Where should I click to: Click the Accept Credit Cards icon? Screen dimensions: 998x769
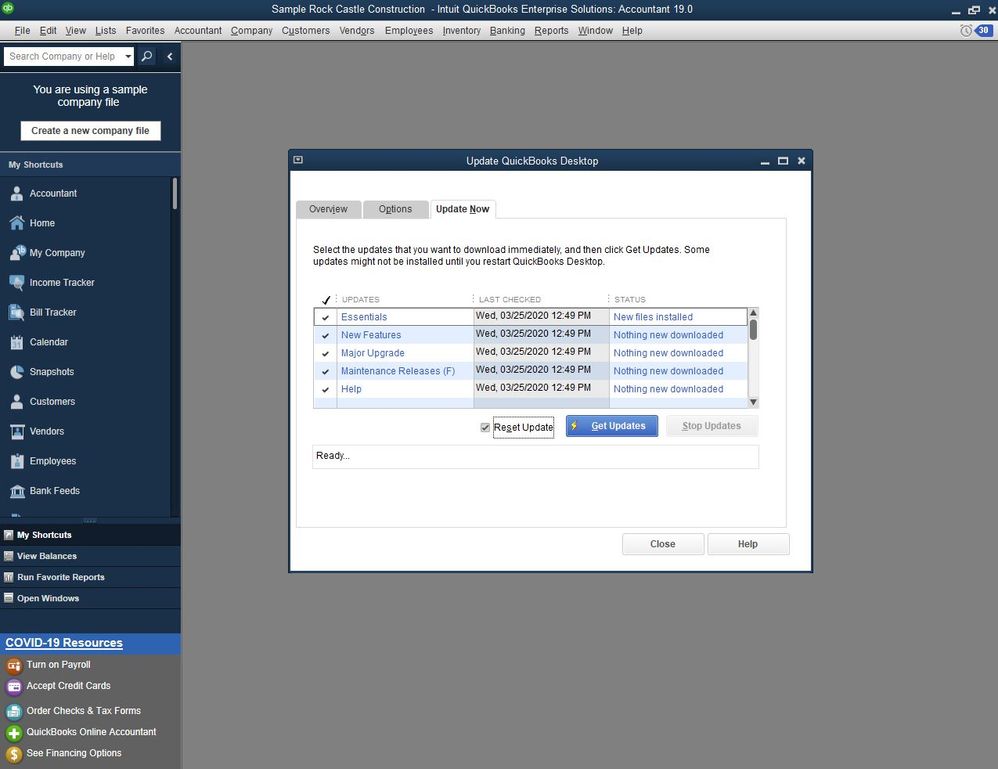coord(14,687)
